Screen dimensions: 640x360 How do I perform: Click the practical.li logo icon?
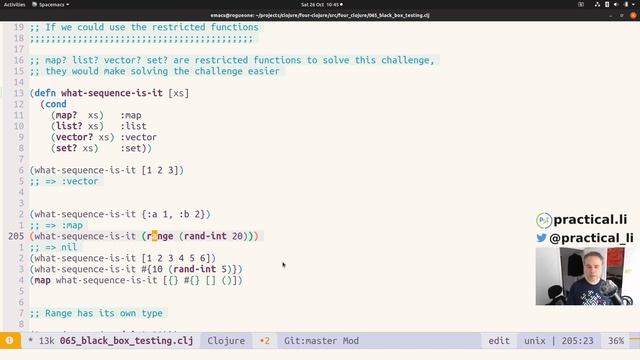544,220
